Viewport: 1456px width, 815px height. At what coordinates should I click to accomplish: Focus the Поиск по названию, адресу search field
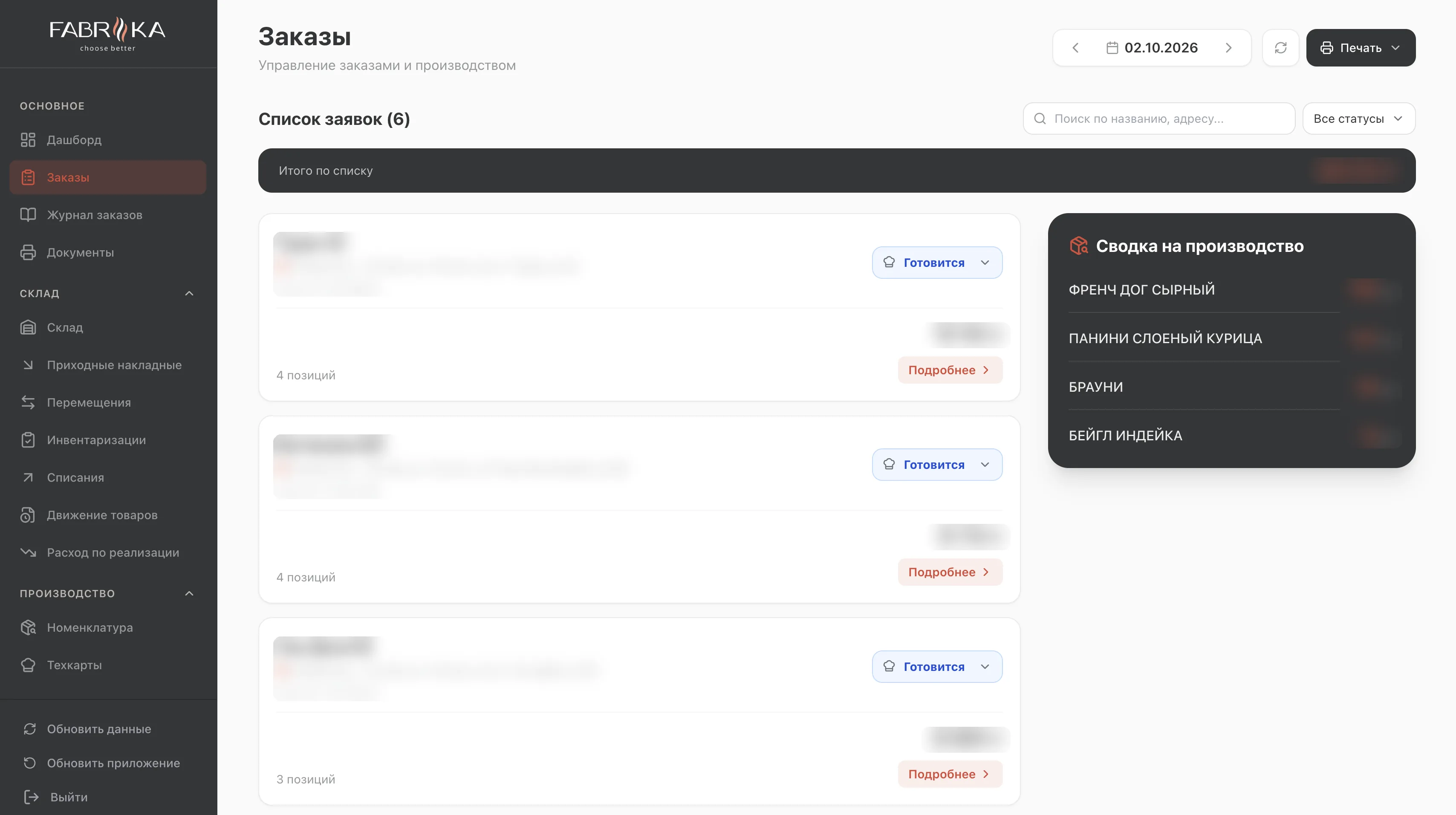(x=1158, y=118)
